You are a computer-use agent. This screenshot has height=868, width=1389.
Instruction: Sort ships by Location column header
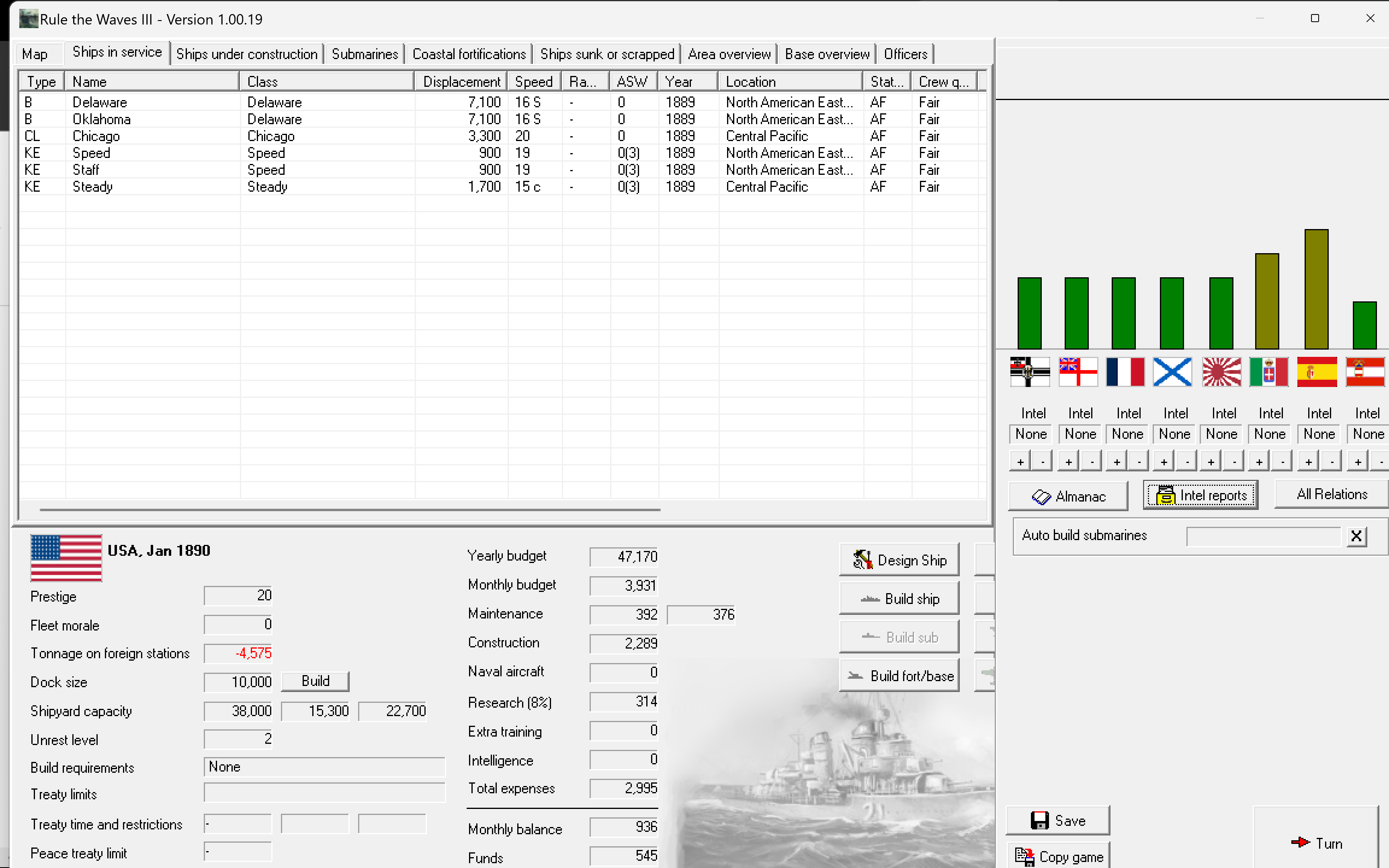[x=791, y=82]
